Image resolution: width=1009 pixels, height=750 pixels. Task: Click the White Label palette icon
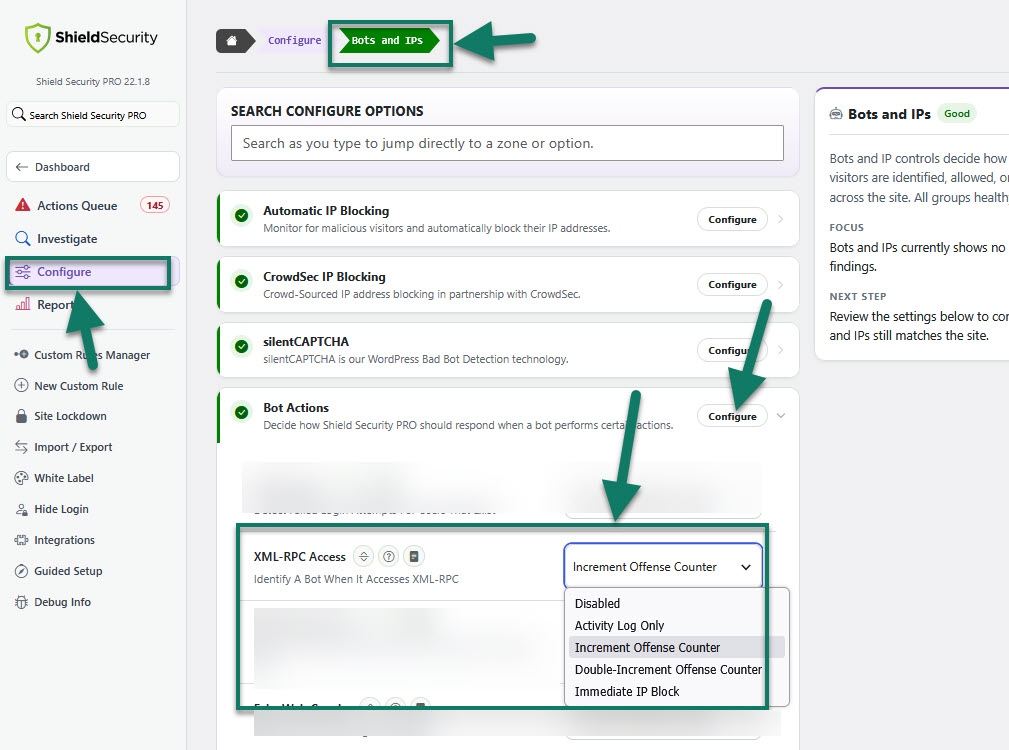tap(21, 478)
